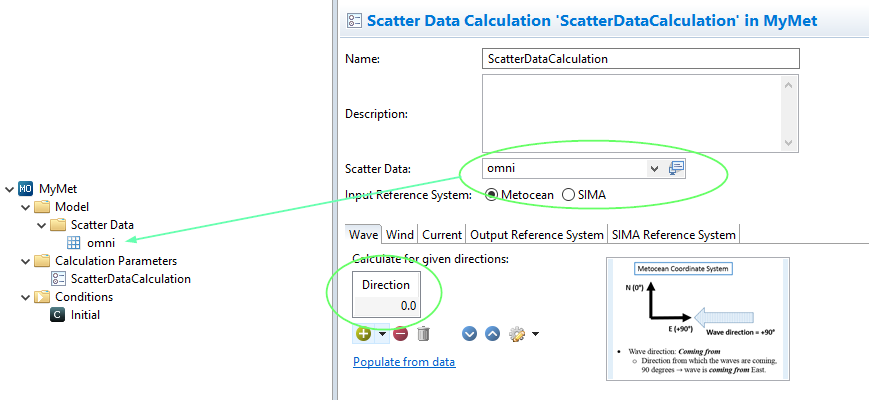Open the Scatter Data omni dropdown
Screen dimensions: 869x400
pyautogui.click(x=654, y=168)
